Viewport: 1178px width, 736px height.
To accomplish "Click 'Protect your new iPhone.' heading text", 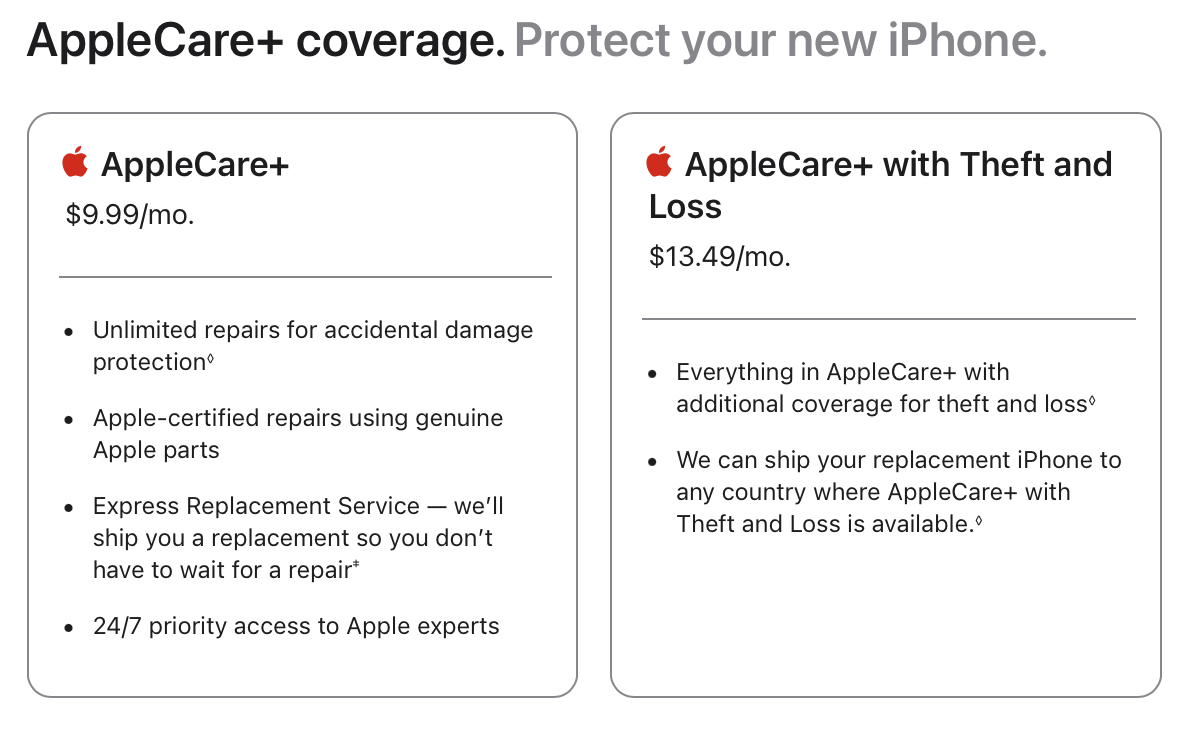I will click(x=781, y=41).
